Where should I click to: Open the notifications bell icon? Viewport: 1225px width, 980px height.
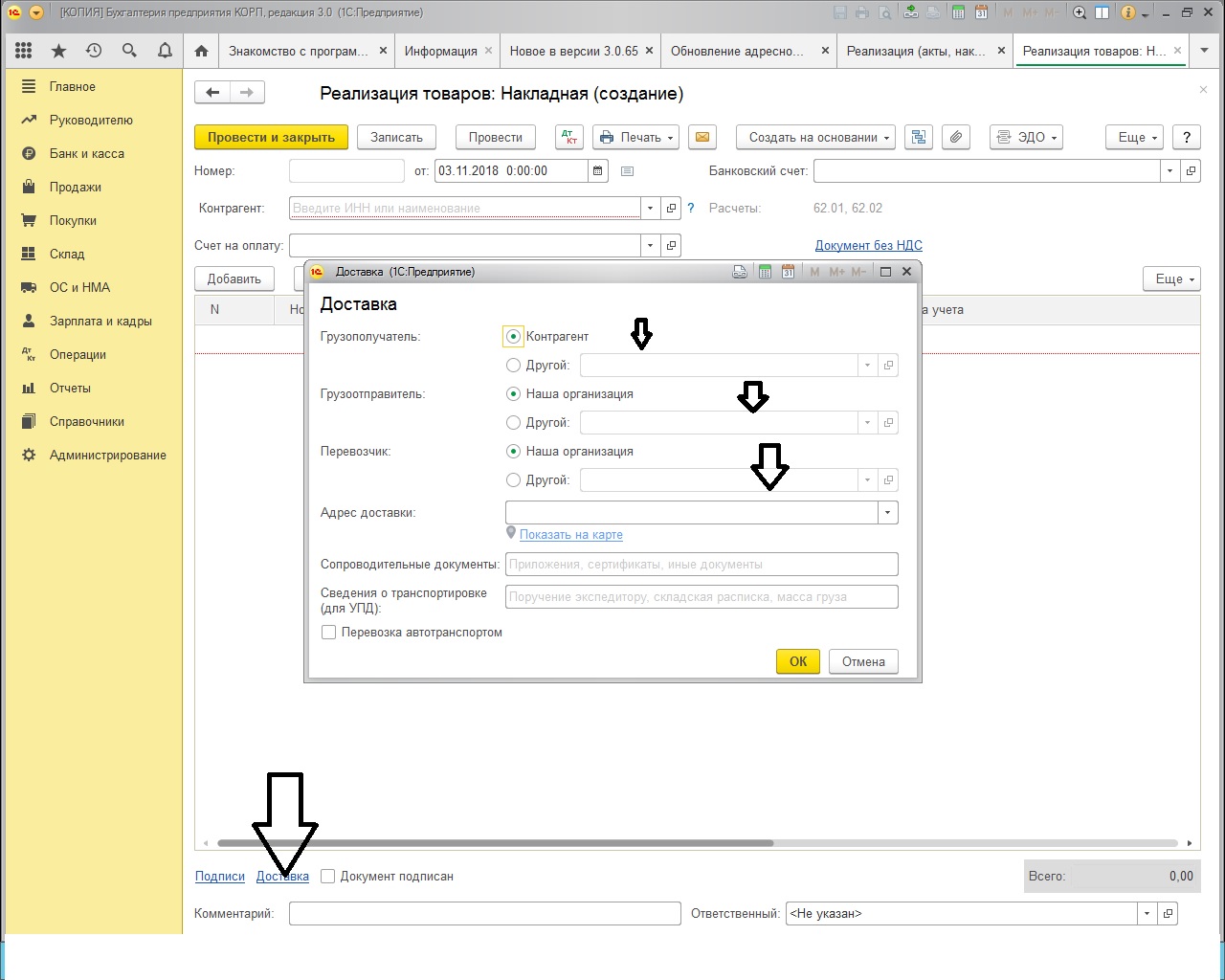pyautogui.click(x=165, y=51)
